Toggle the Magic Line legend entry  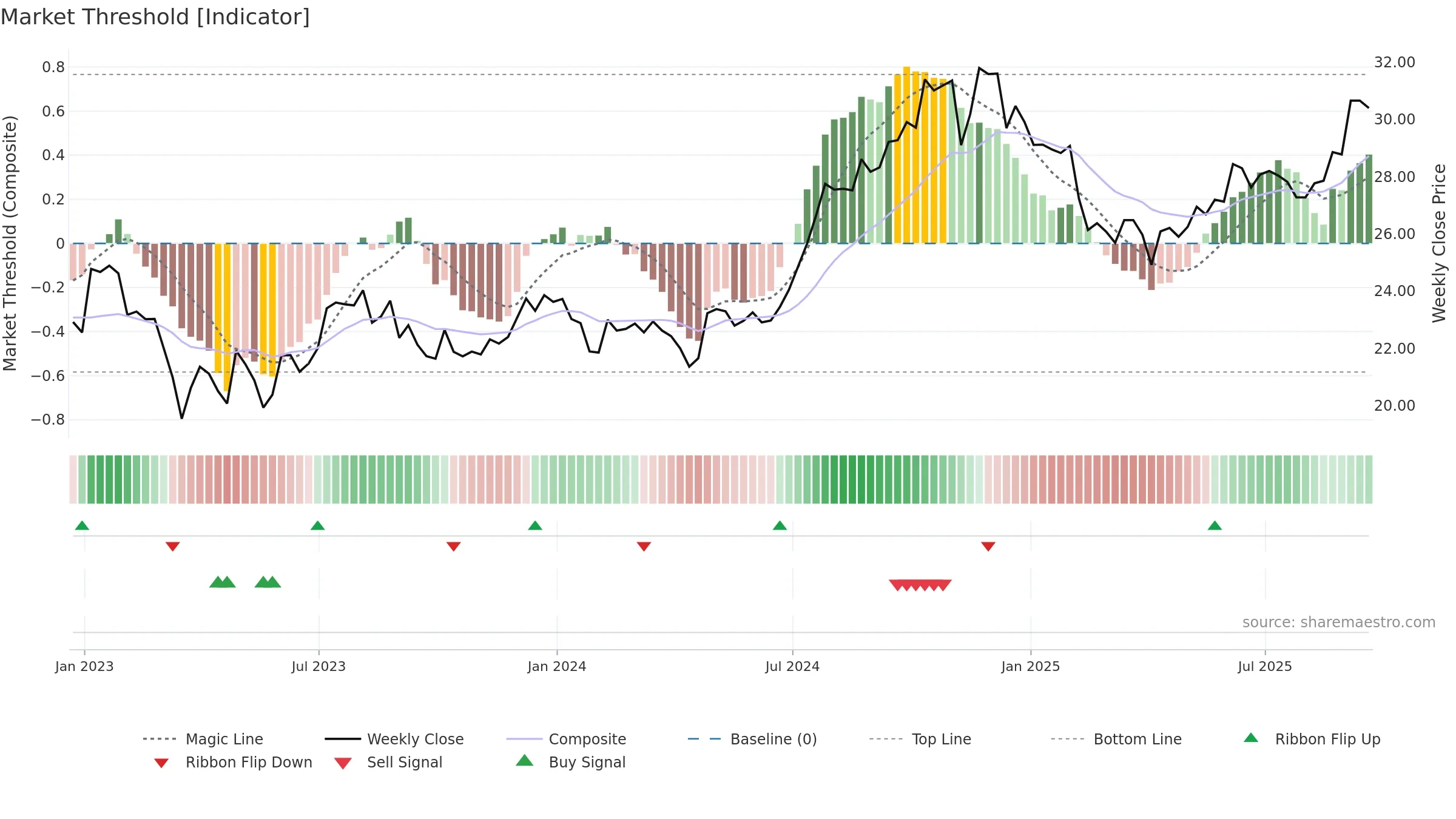coord(203,739)
